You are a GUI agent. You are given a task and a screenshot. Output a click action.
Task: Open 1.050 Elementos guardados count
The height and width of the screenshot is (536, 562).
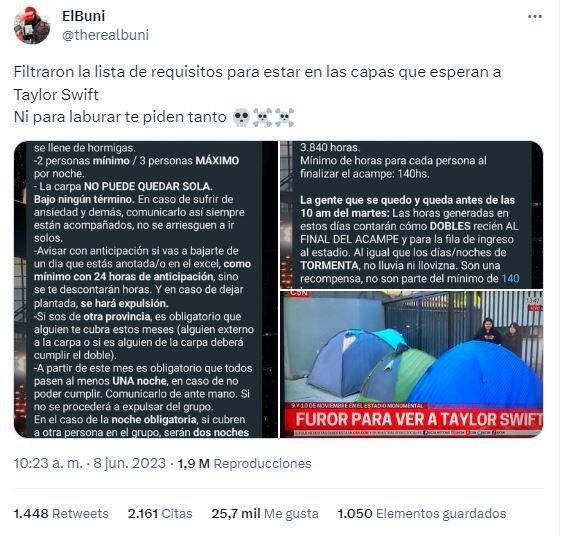[x=422, y=513]
